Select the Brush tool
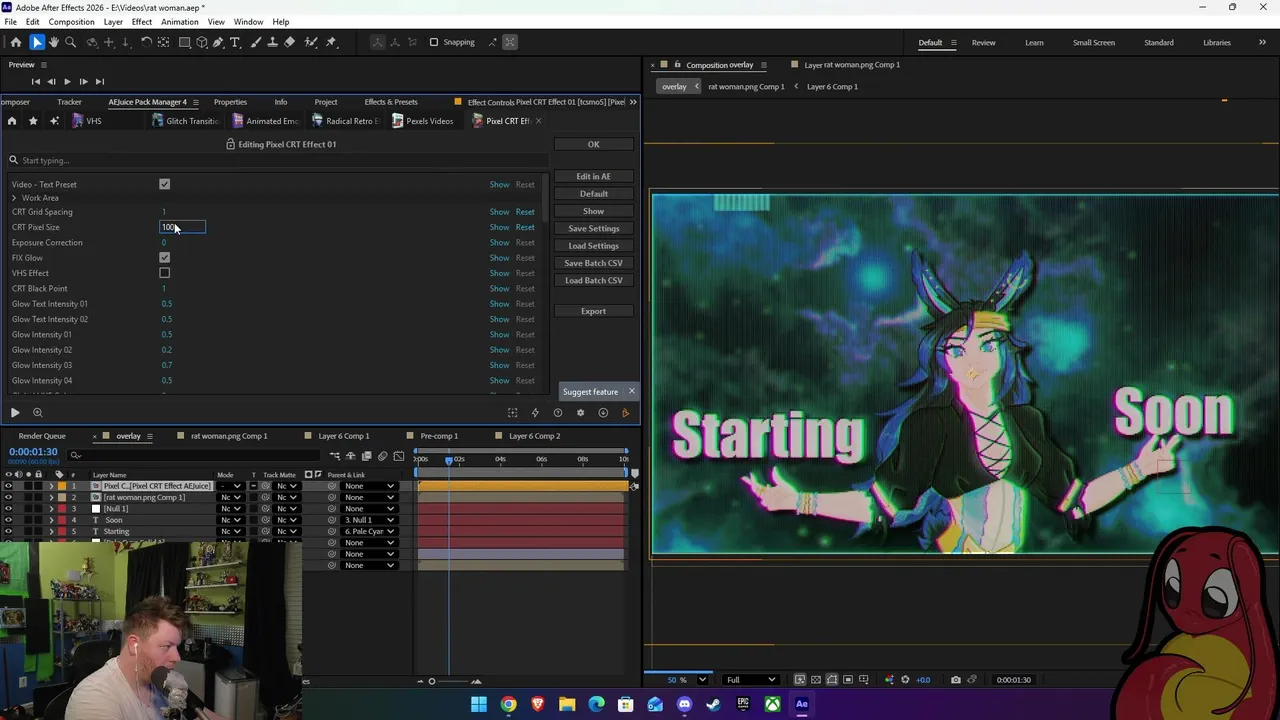 coord(255,42)
